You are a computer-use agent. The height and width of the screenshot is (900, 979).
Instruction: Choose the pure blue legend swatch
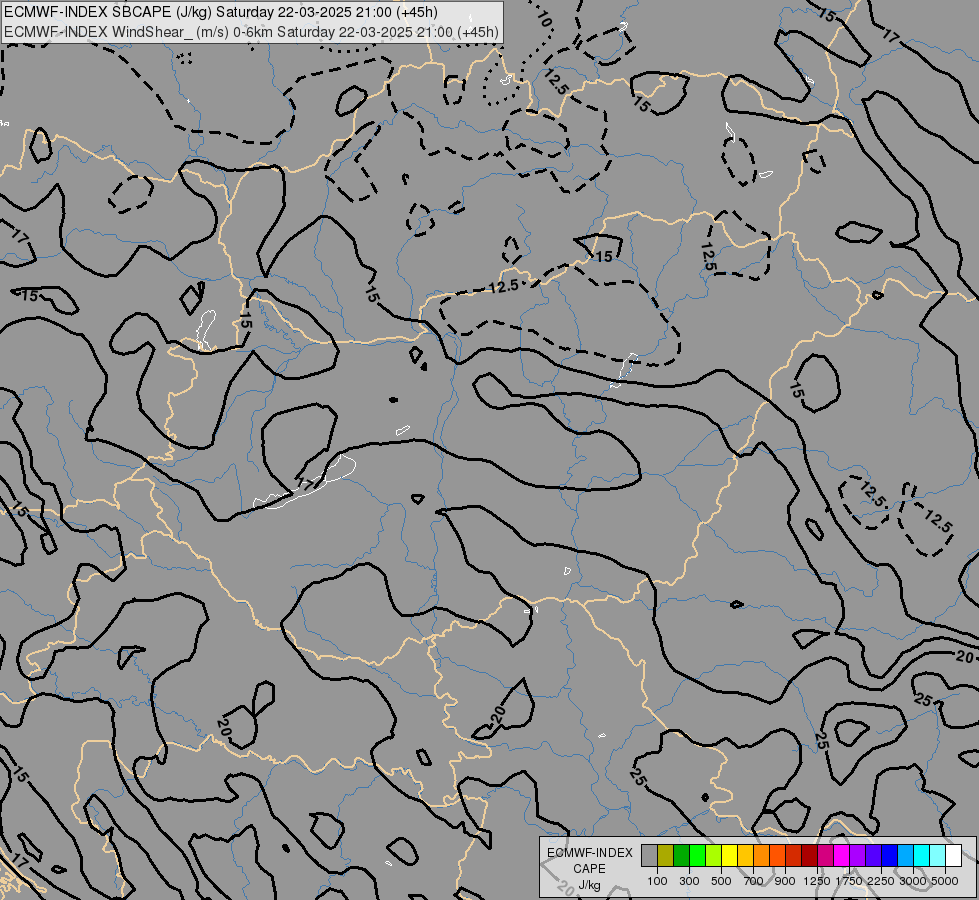890,856
